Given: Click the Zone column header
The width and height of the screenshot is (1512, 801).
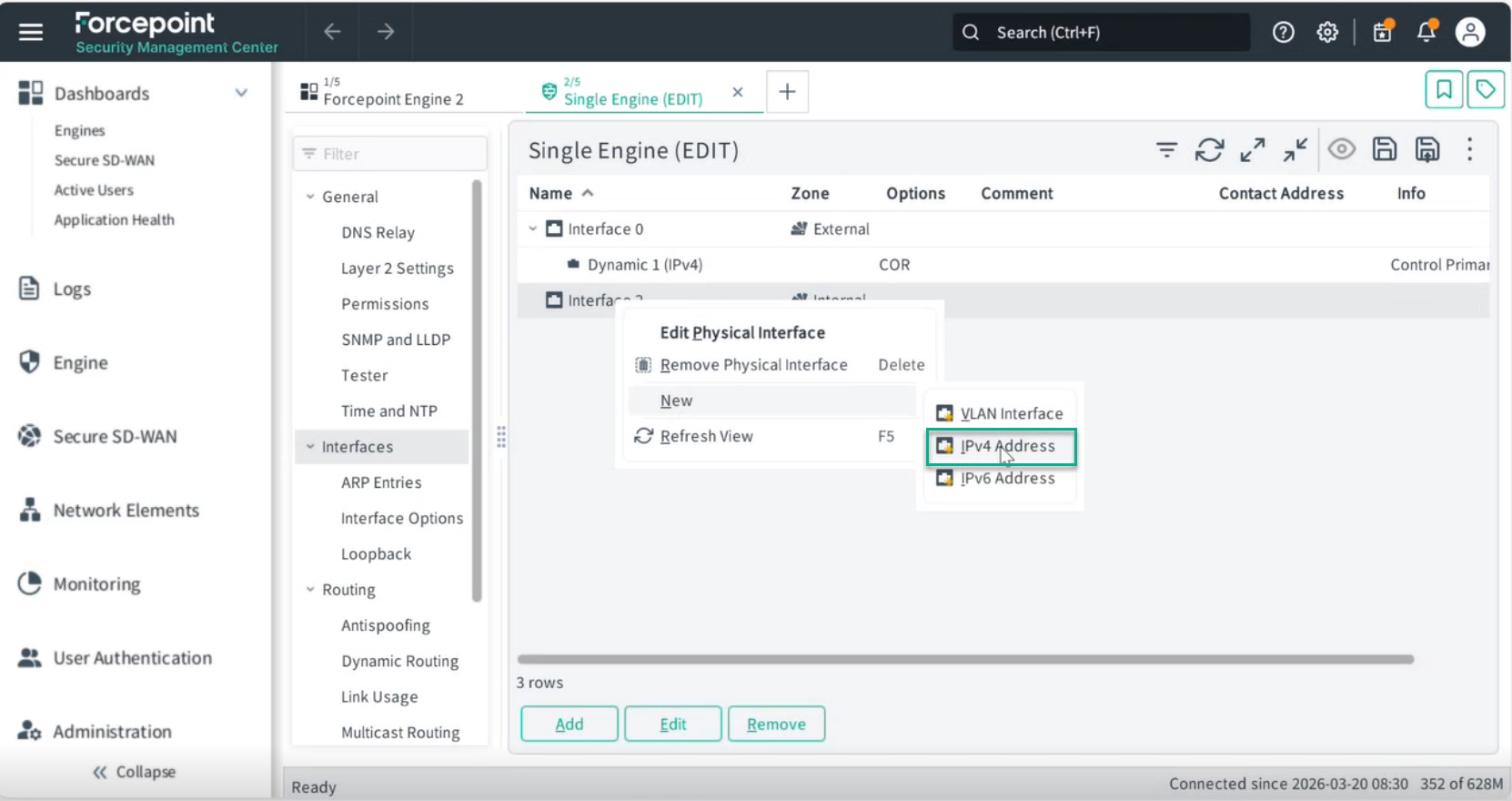Looking at the screenshot, I should [810, 193].
